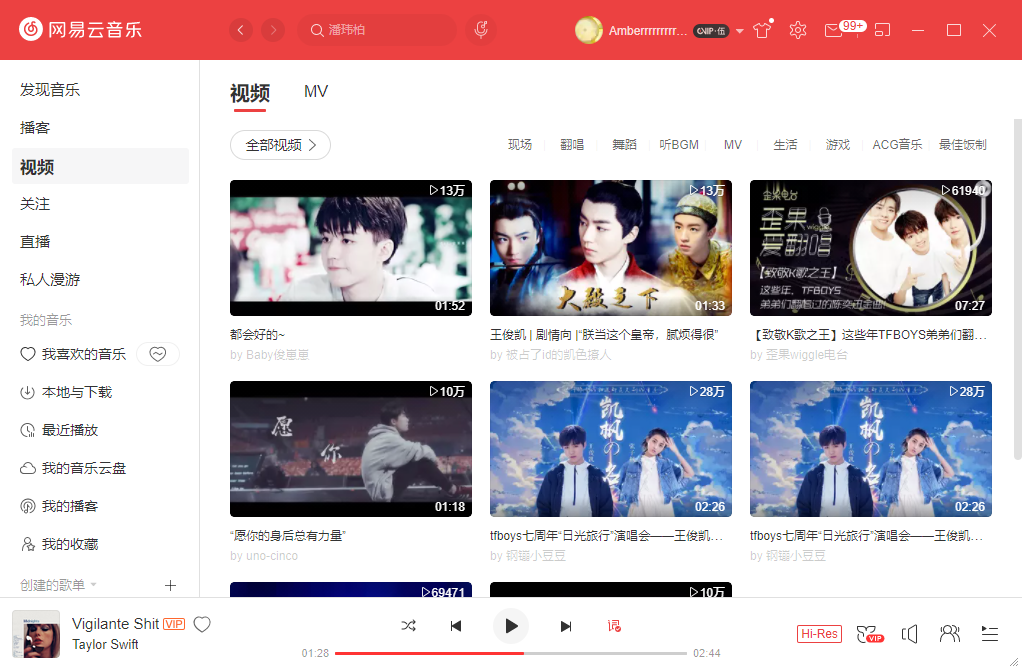
Task: Toggle the lyrics display icon
Action: point(614,626)
